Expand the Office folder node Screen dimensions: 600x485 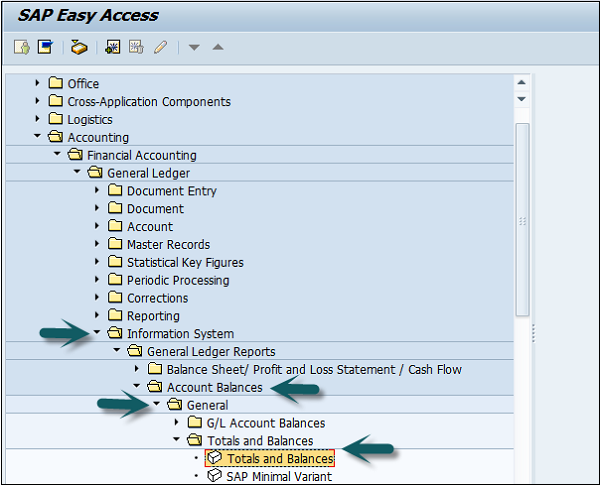click(x=38, y=83)
